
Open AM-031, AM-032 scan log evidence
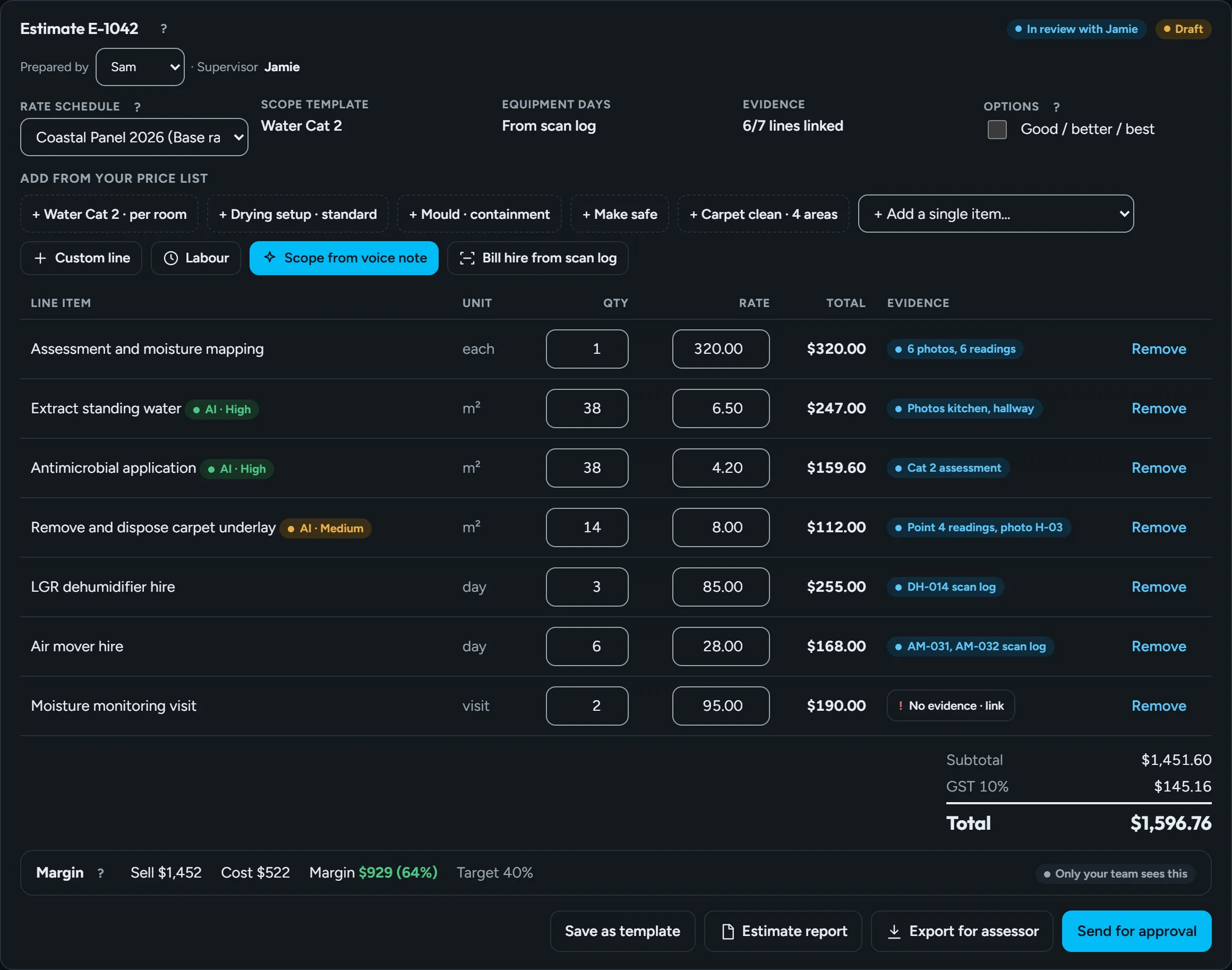pos(970,646)
